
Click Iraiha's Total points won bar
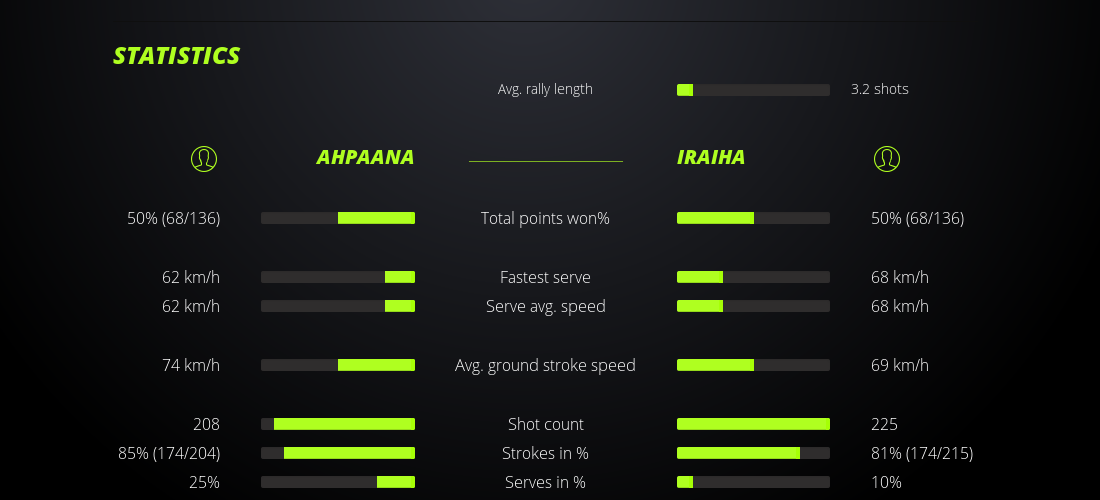pyautogui.click(x=753, y=218)
